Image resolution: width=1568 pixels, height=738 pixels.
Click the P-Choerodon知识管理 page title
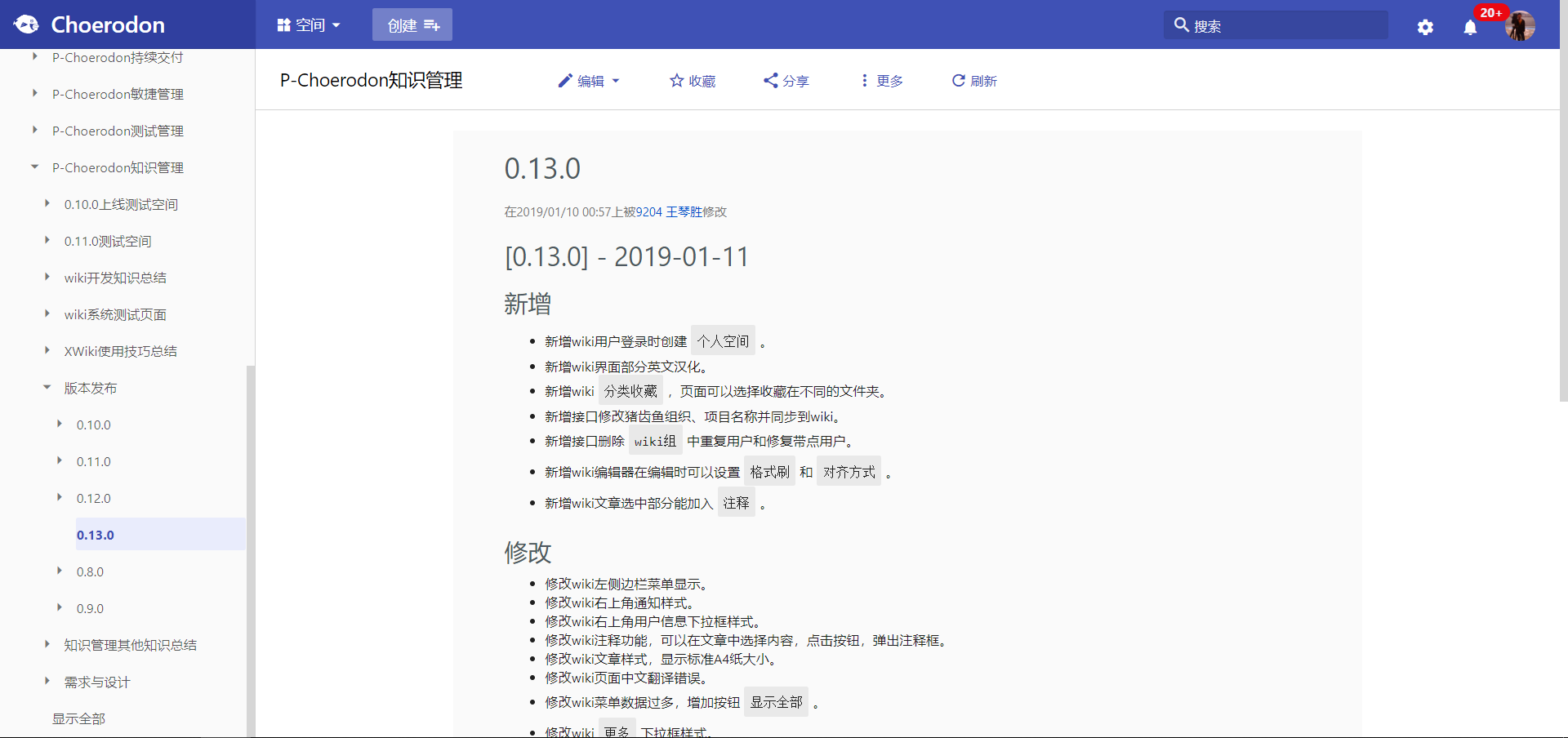372,80
